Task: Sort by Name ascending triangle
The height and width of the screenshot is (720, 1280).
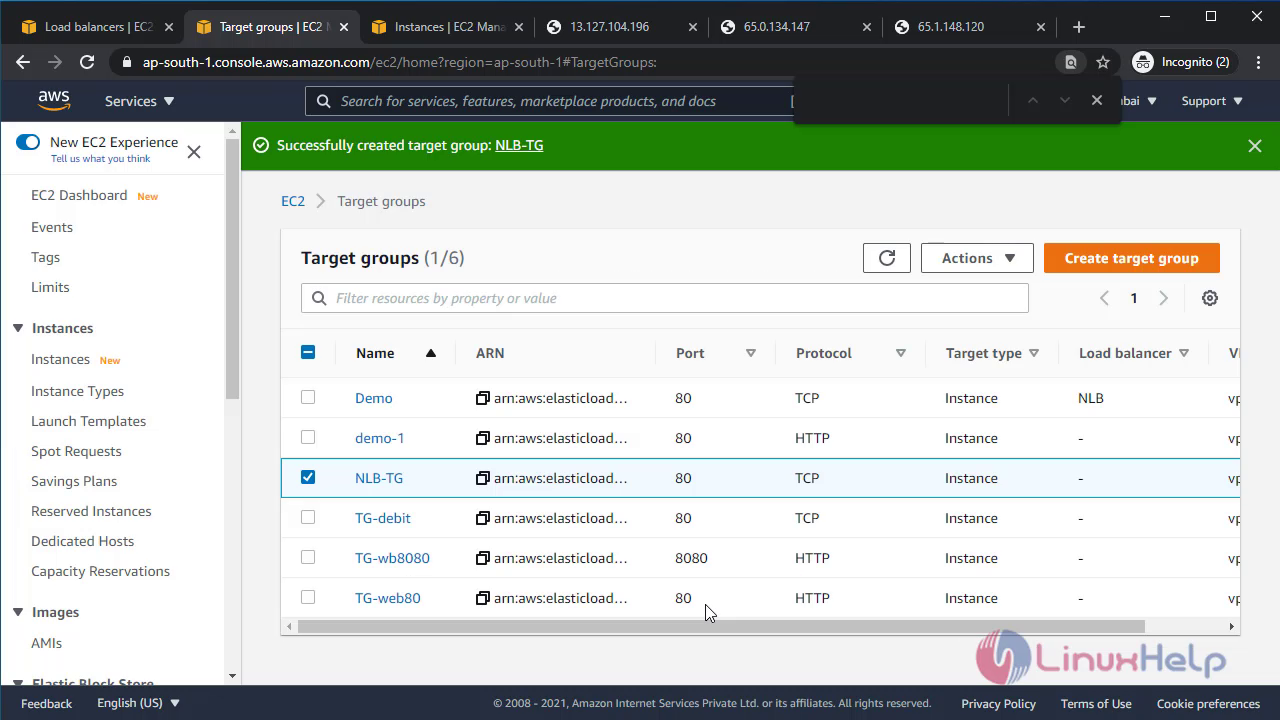Action: (x=431, y=353)
